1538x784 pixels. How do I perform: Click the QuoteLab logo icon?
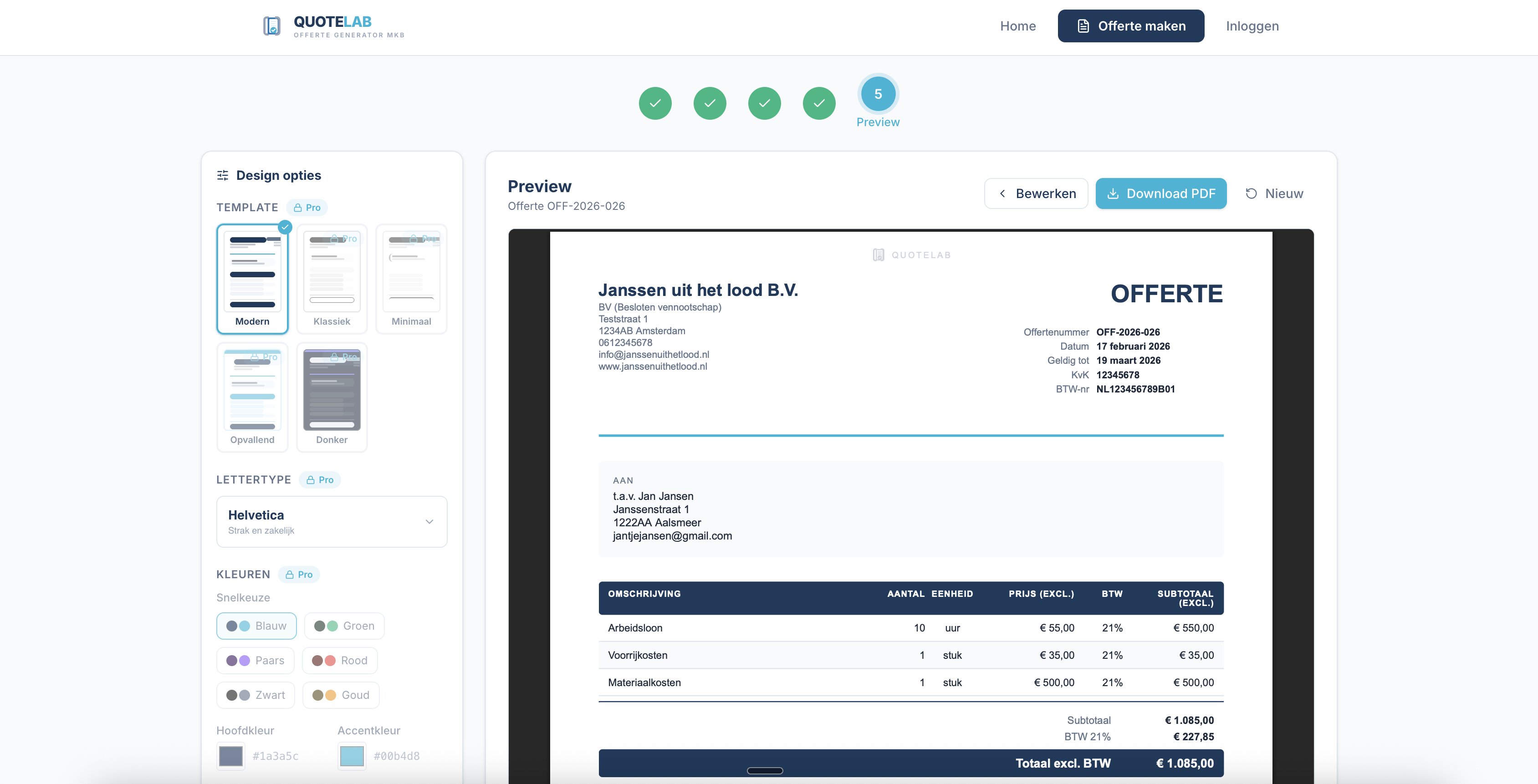click(x=271, y=25)
